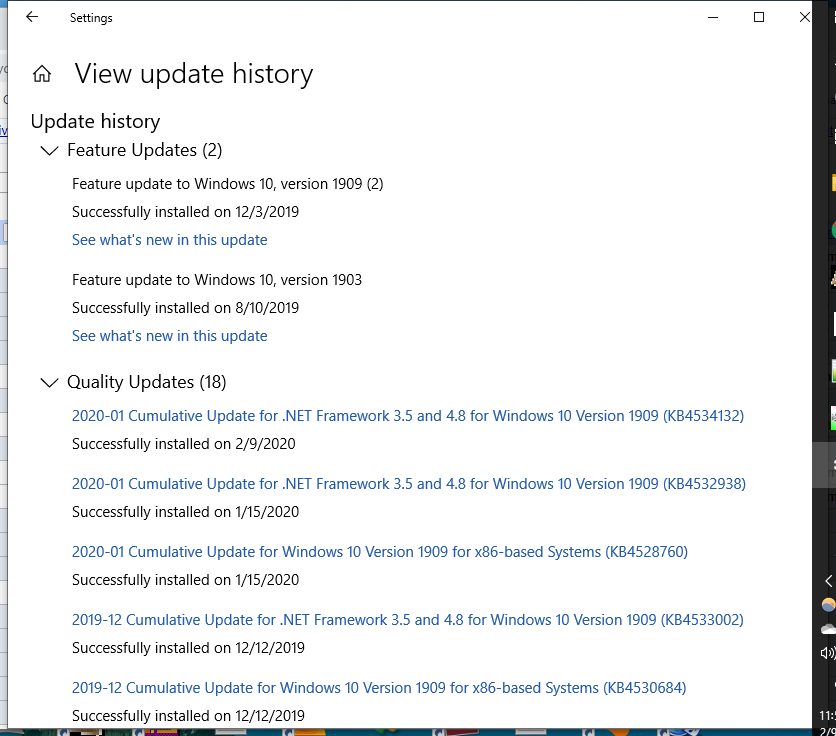Open 'See what's new' link under version 1909
Viewport: 836px width, 736px height.
click(x=170, y=240)
